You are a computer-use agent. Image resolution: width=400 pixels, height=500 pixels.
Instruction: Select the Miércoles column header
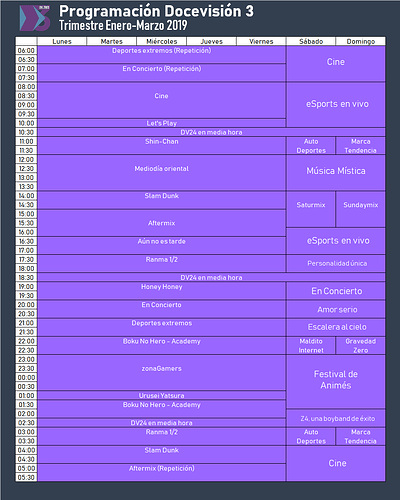[162, 41]
